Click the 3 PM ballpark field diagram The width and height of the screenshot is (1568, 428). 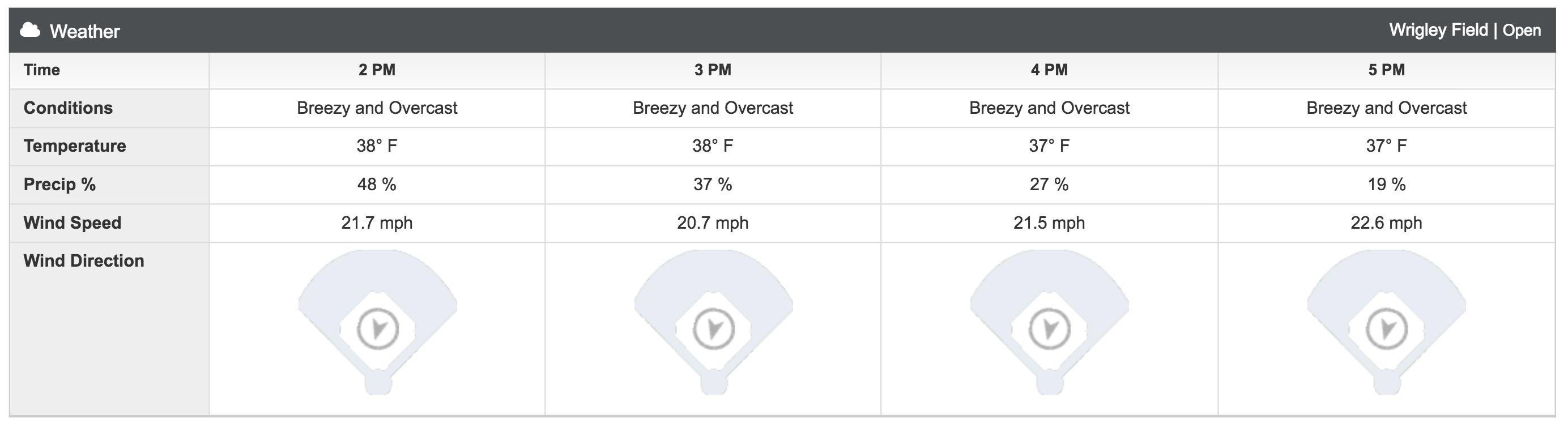click(713, 322)
